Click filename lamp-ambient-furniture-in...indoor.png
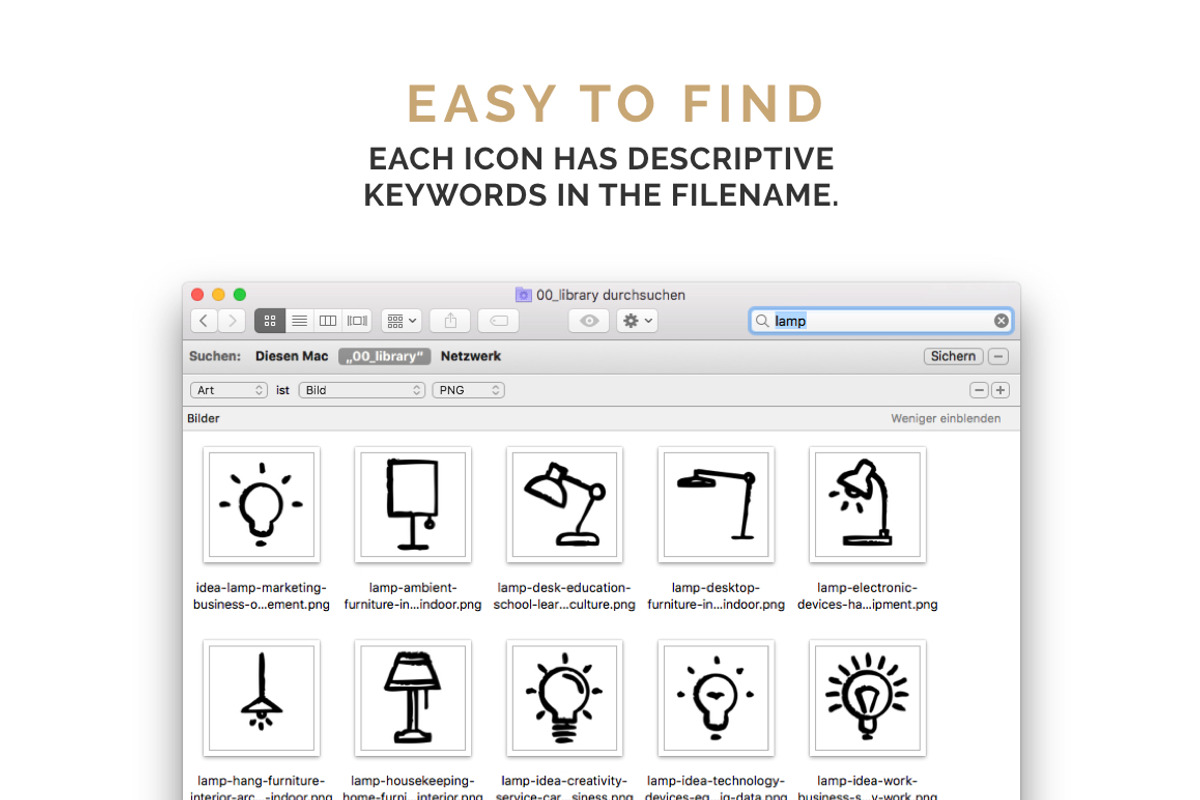Screen dimensions: 1200x800 [413, 596]
